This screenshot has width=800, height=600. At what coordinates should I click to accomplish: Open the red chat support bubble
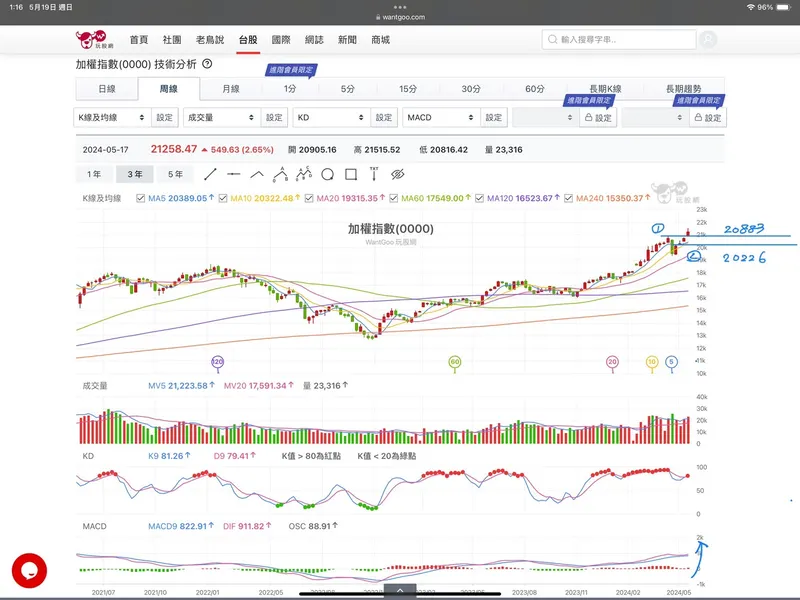click(29, 570)
